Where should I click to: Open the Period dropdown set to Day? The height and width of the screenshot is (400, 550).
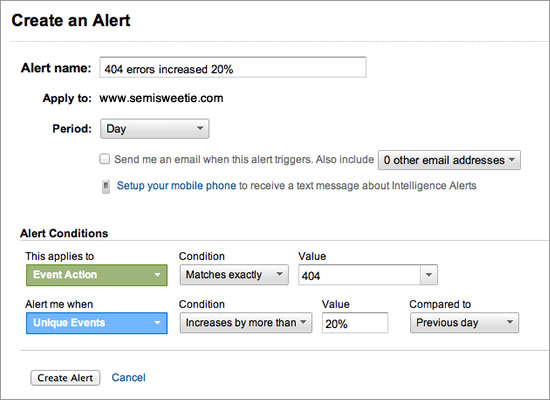155,129
